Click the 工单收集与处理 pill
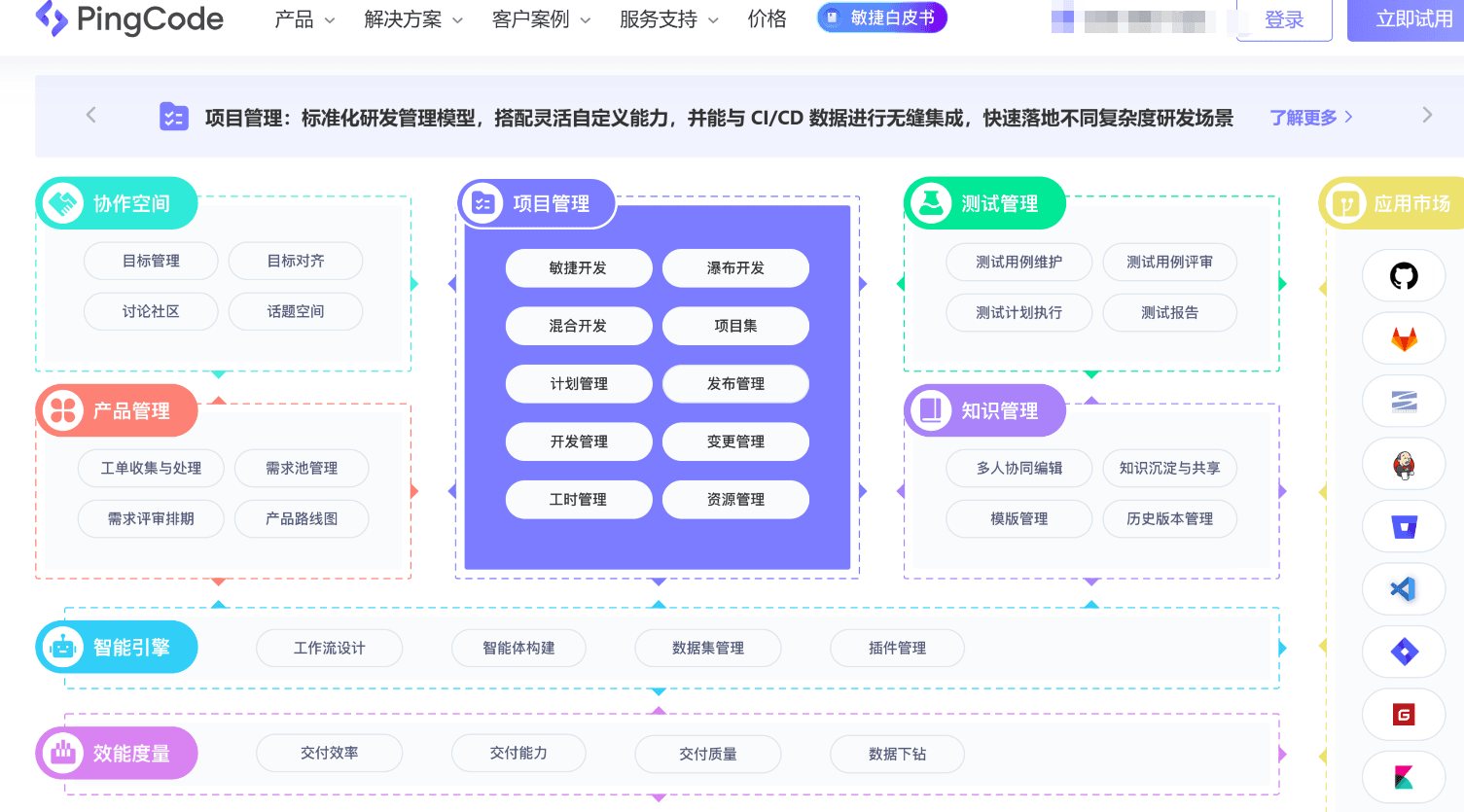Viewport: 1464px width, 812px height. point(151,468)
